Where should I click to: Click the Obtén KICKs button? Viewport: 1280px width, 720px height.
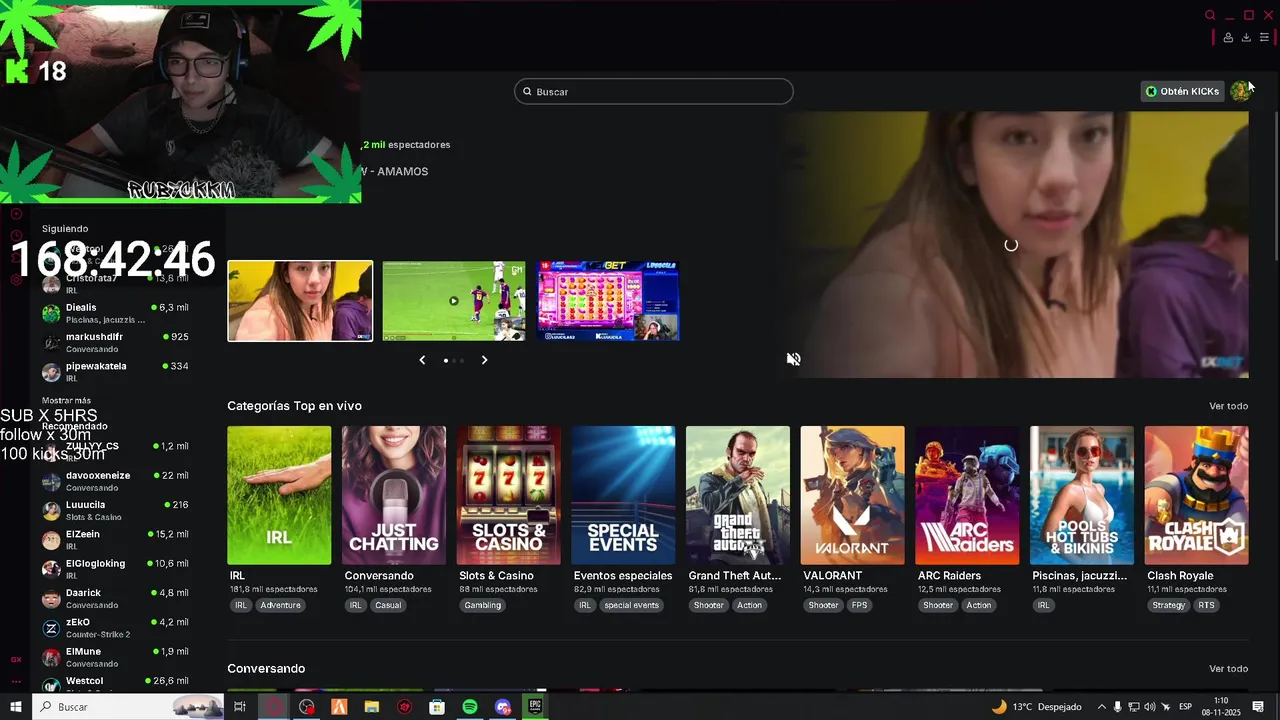pyautogui.click(x=1182, y=91)
